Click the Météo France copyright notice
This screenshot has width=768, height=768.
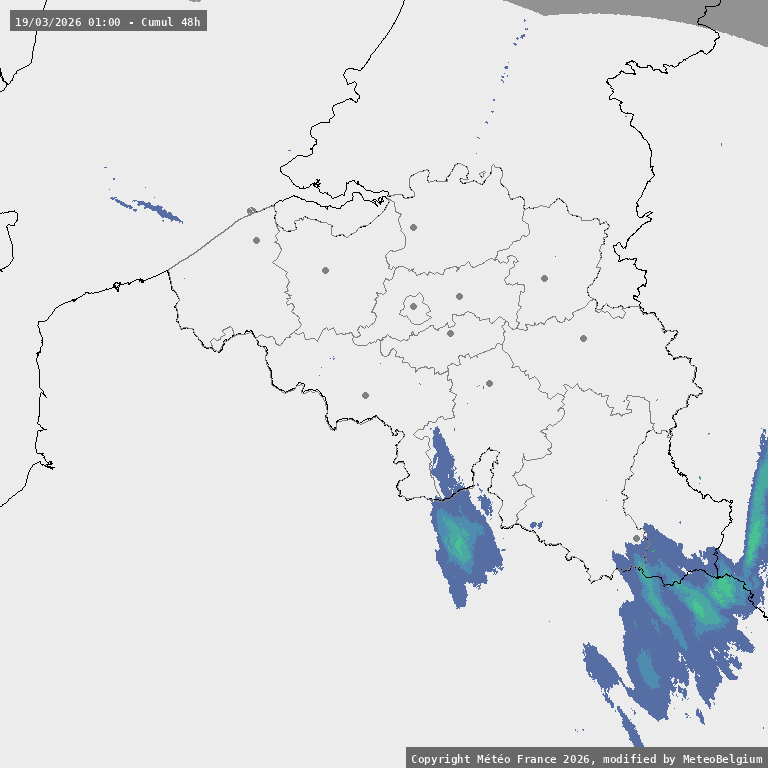point(586,759)
